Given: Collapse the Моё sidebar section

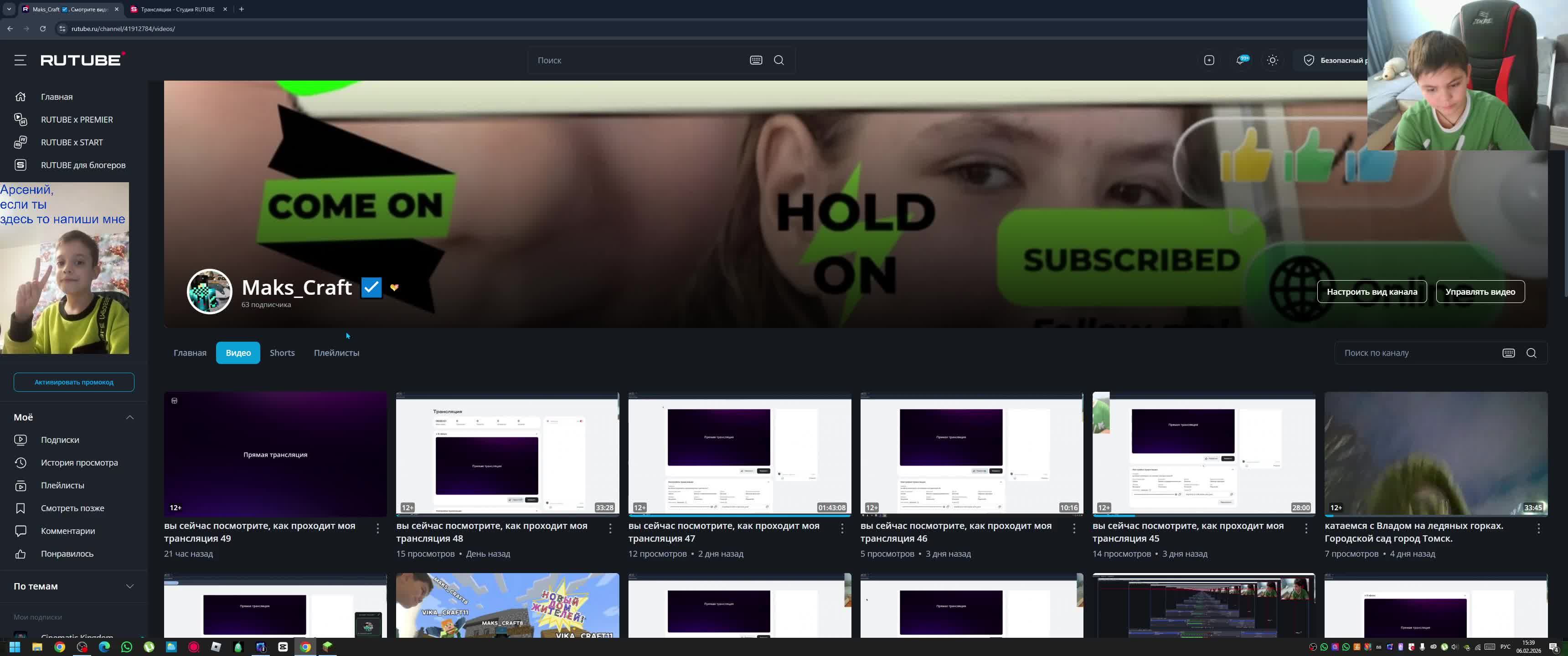Looking at the screenshot, I should (129, 417).
